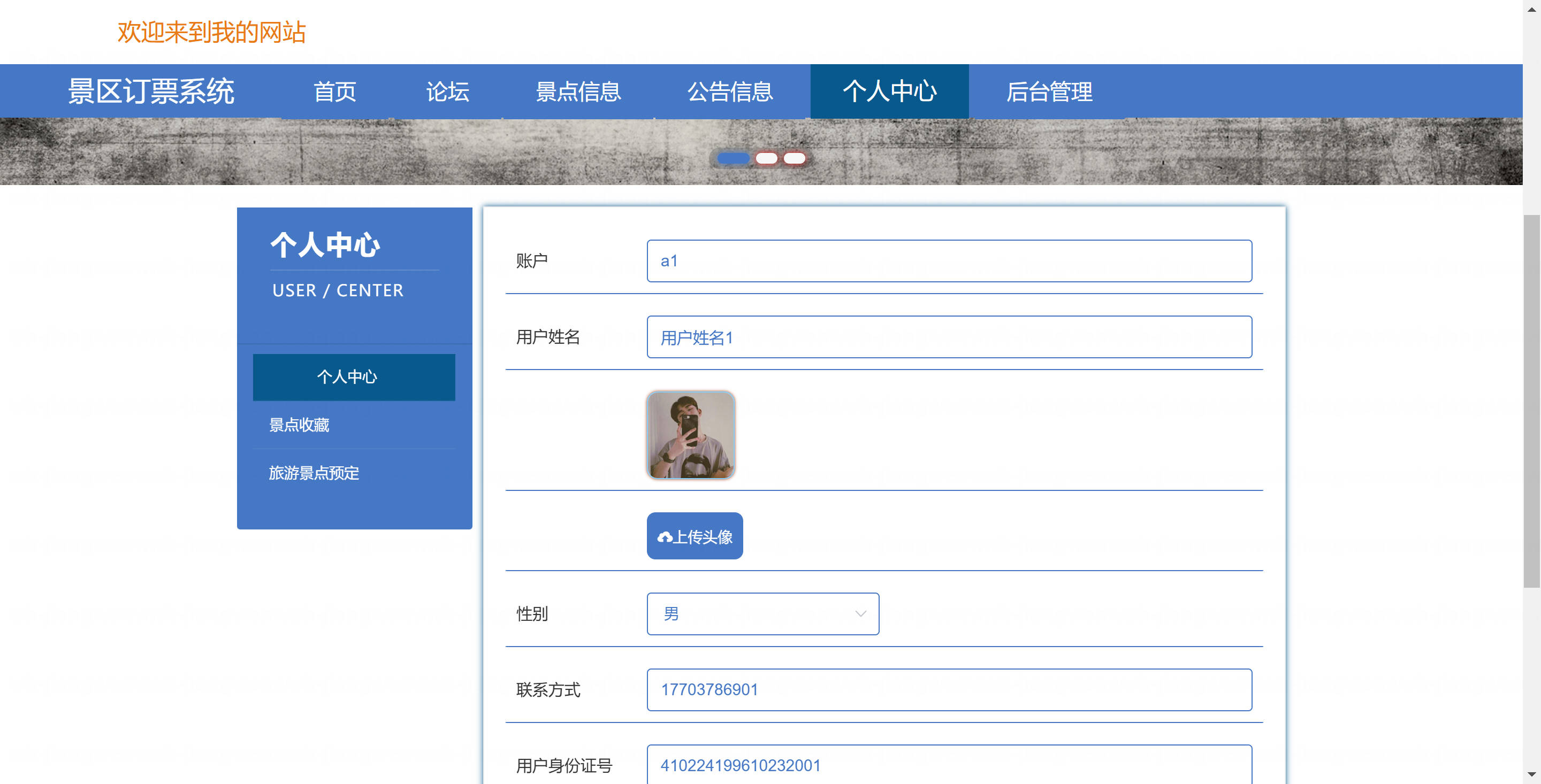
Task: Click the user avatar thumbnail
Action: pos(691,435)
